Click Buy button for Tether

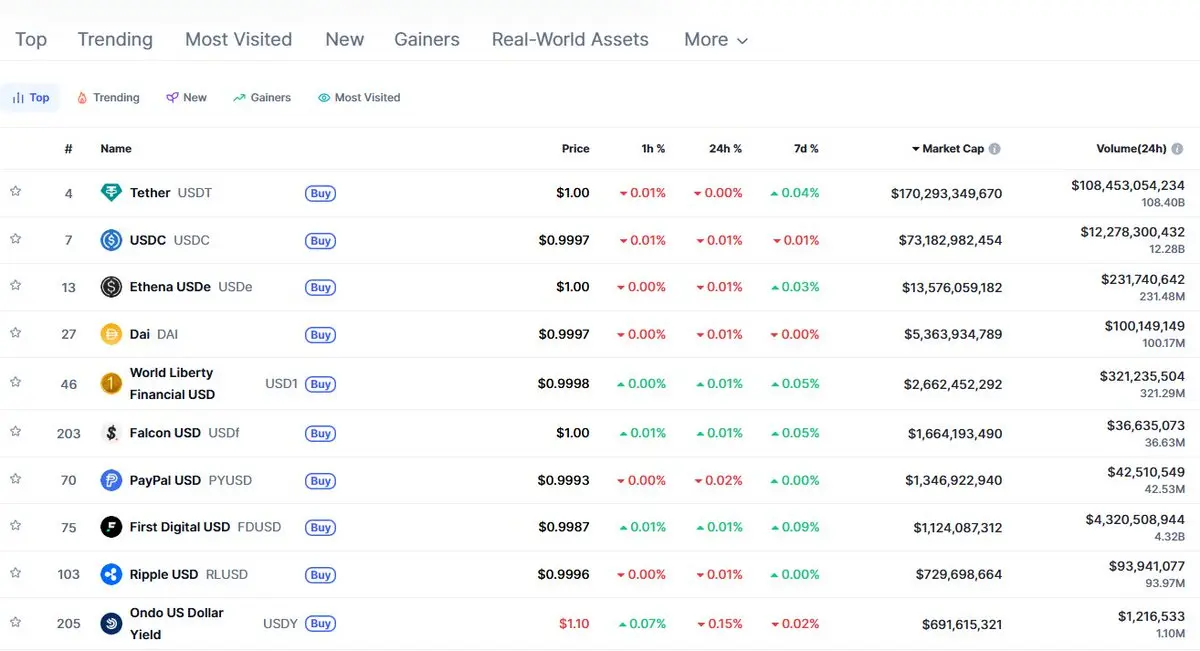[320, 194]
